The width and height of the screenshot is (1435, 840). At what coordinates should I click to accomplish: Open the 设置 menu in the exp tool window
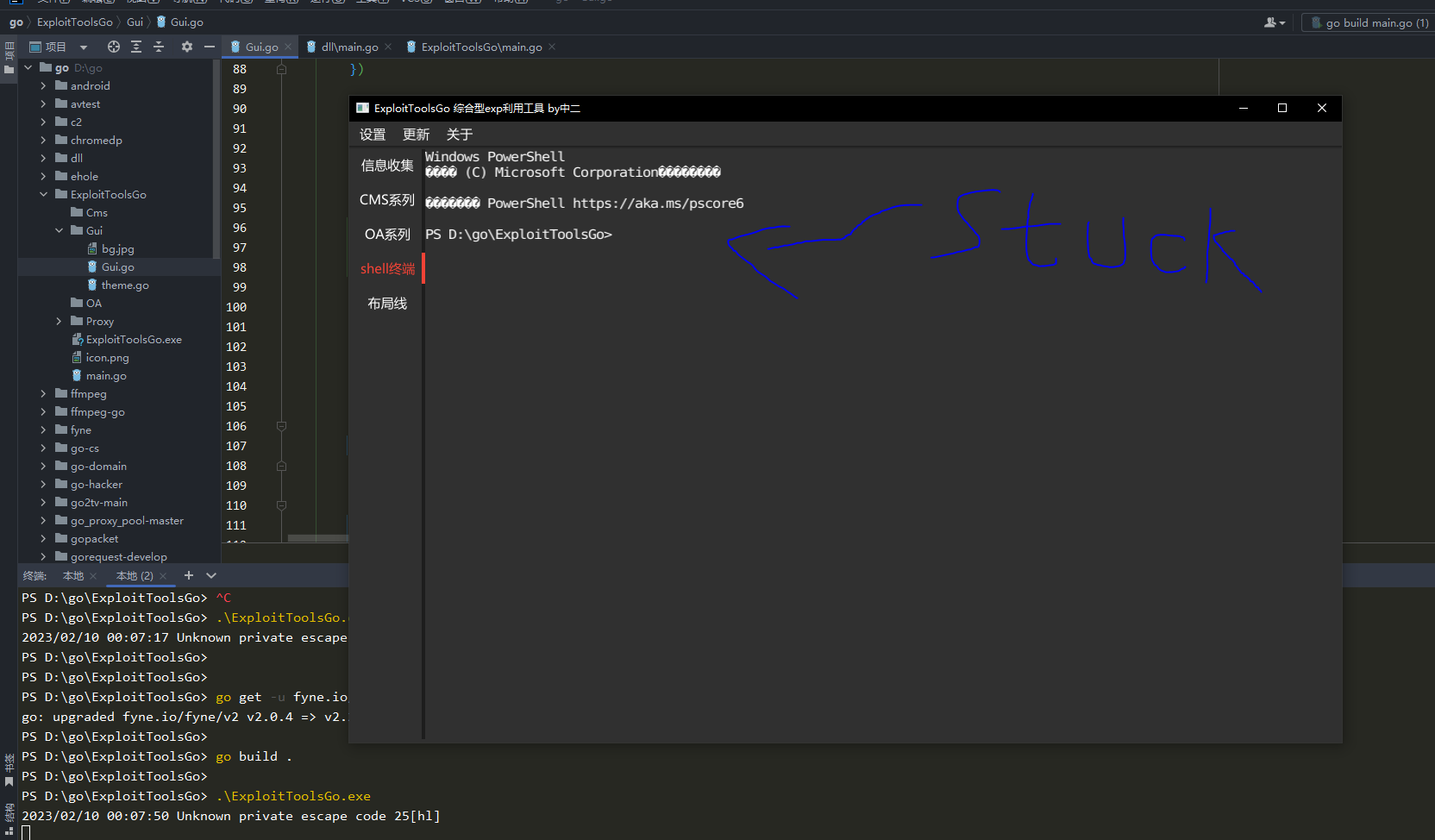[x=373, y=135]
